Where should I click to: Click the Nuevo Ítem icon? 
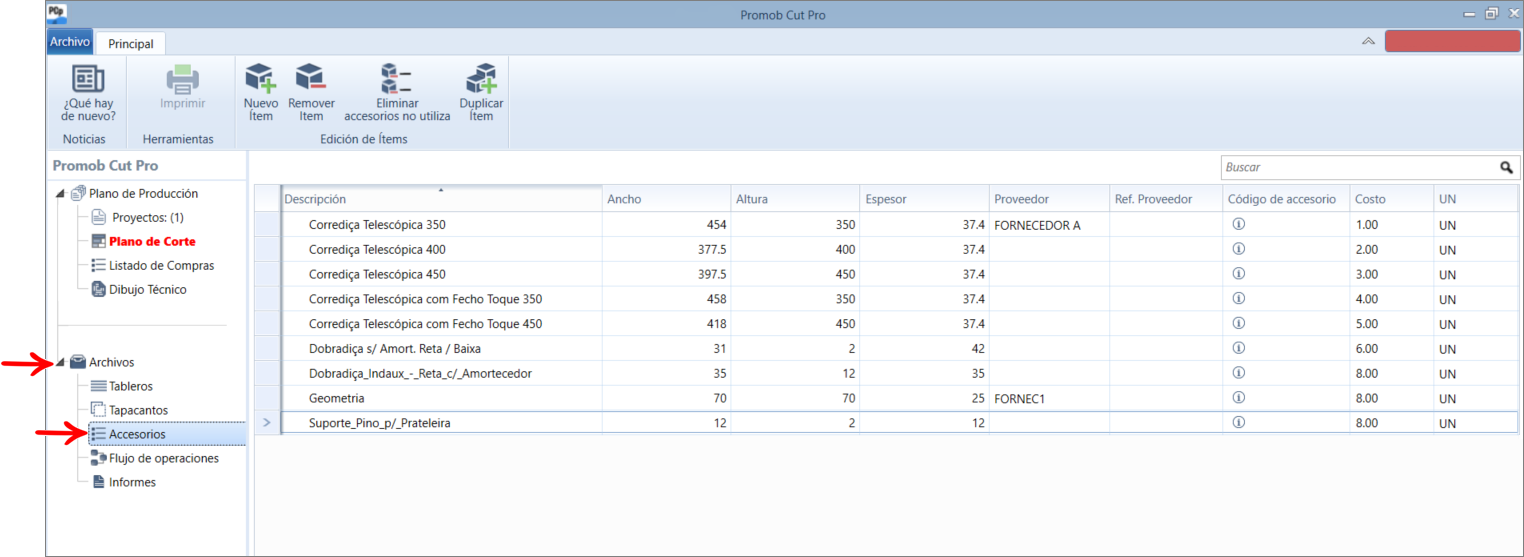click(x=260, y=78)
